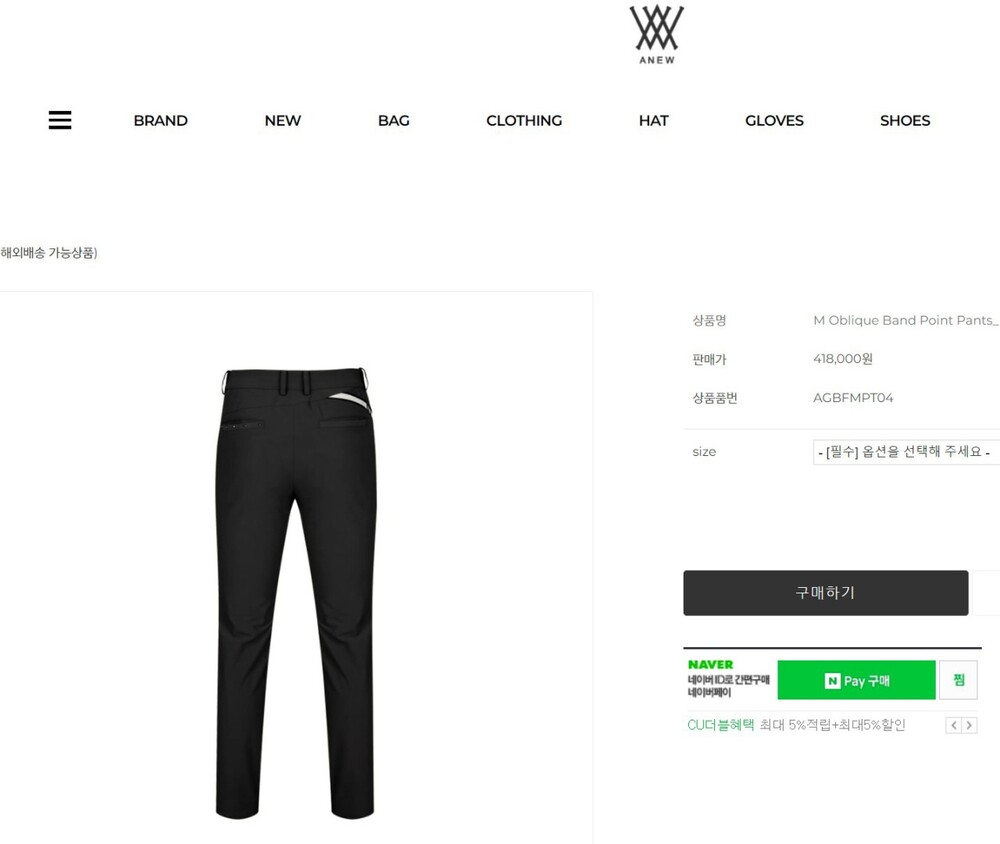The height and width of the screenshot is (844, 1000).
Task: Click the Naver Pay N icon
Action: (832, 681)
